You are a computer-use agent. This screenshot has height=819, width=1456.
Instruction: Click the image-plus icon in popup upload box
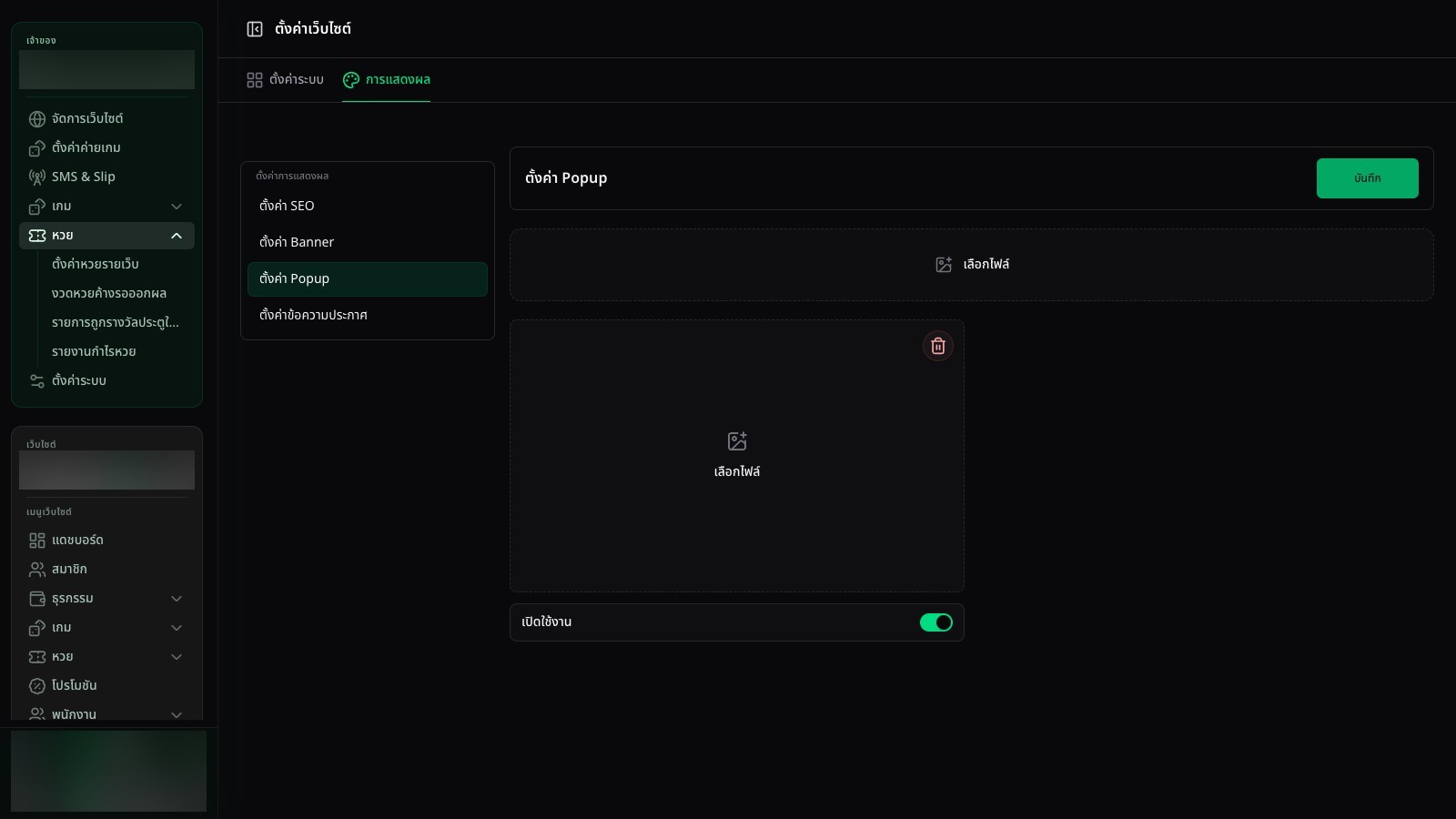737,441
